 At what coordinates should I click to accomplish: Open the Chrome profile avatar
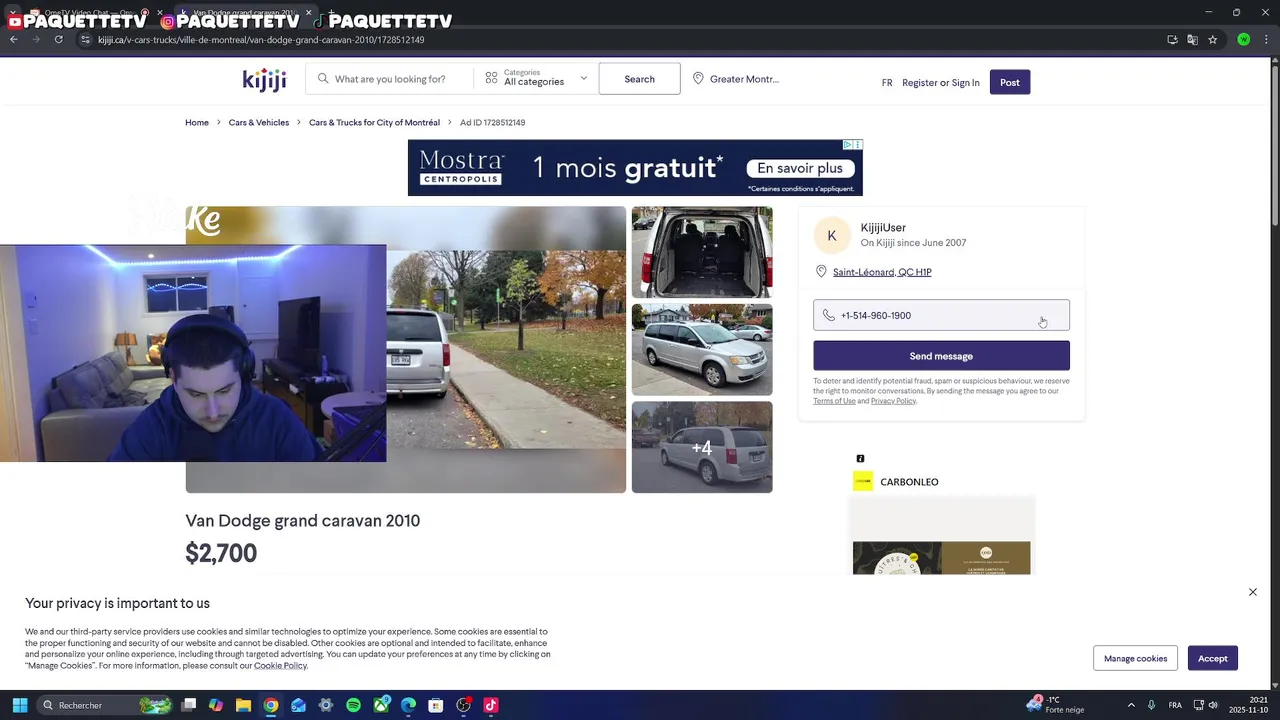[x=1243, y=39]
